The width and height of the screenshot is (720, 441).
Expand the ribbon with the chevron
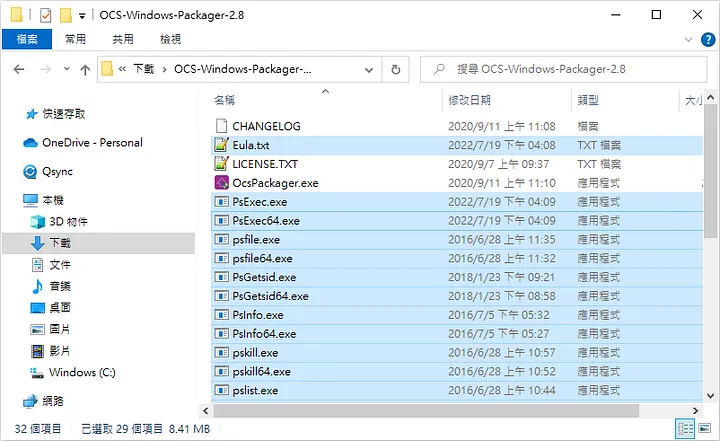[x=688, y=40]
